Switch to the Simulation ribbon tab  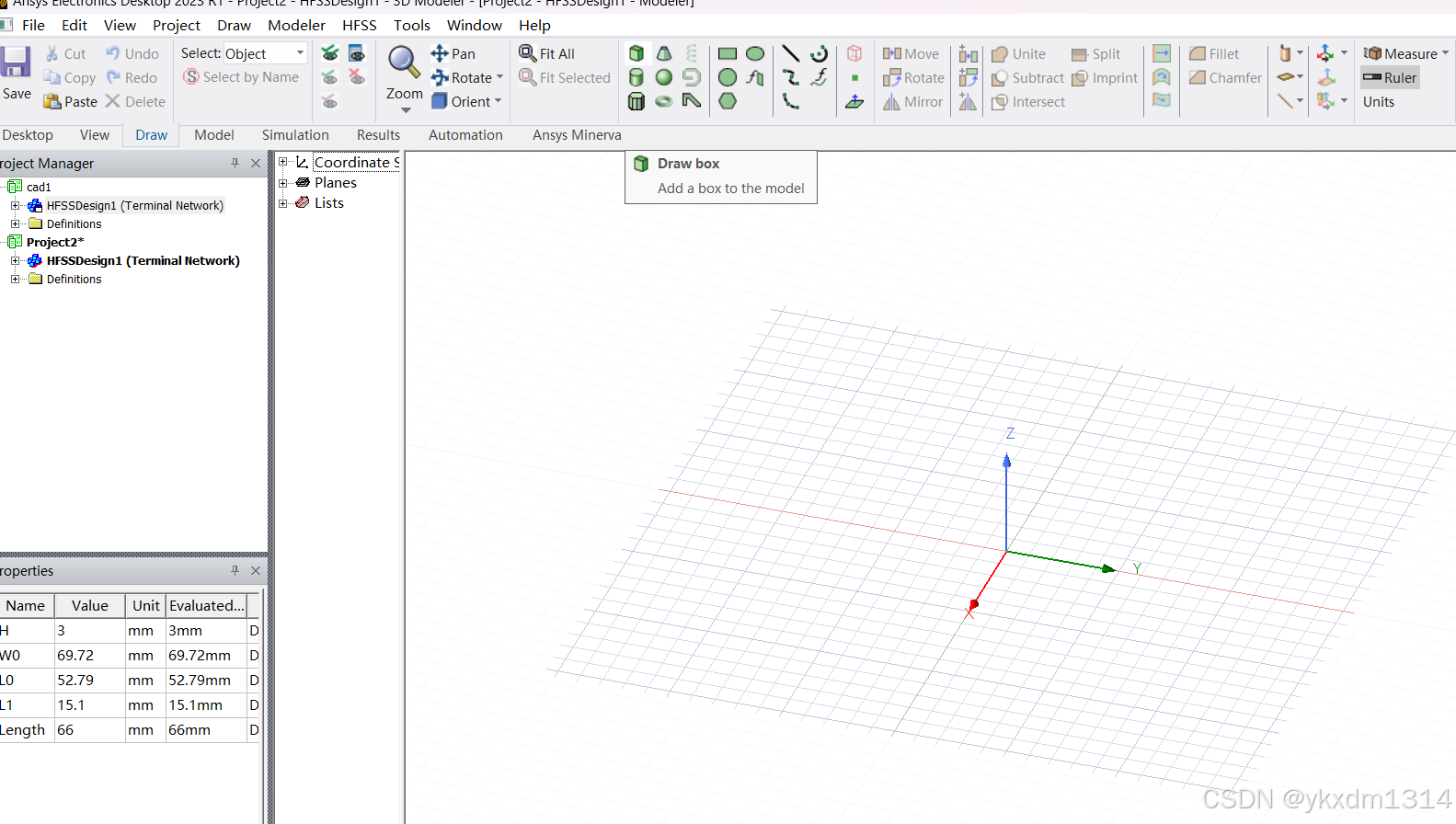(295, 134)
